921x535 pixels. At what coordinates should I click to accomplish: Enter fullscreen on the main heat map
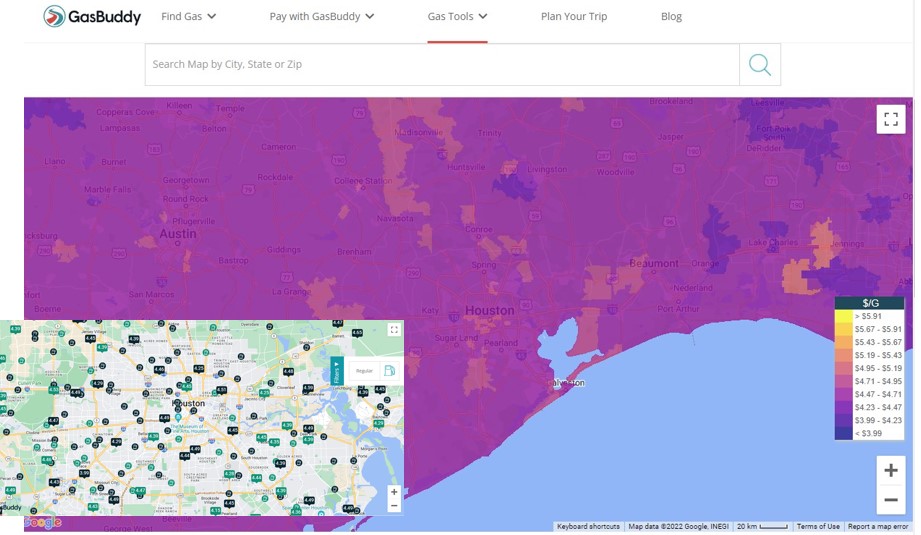pos(890,119)
